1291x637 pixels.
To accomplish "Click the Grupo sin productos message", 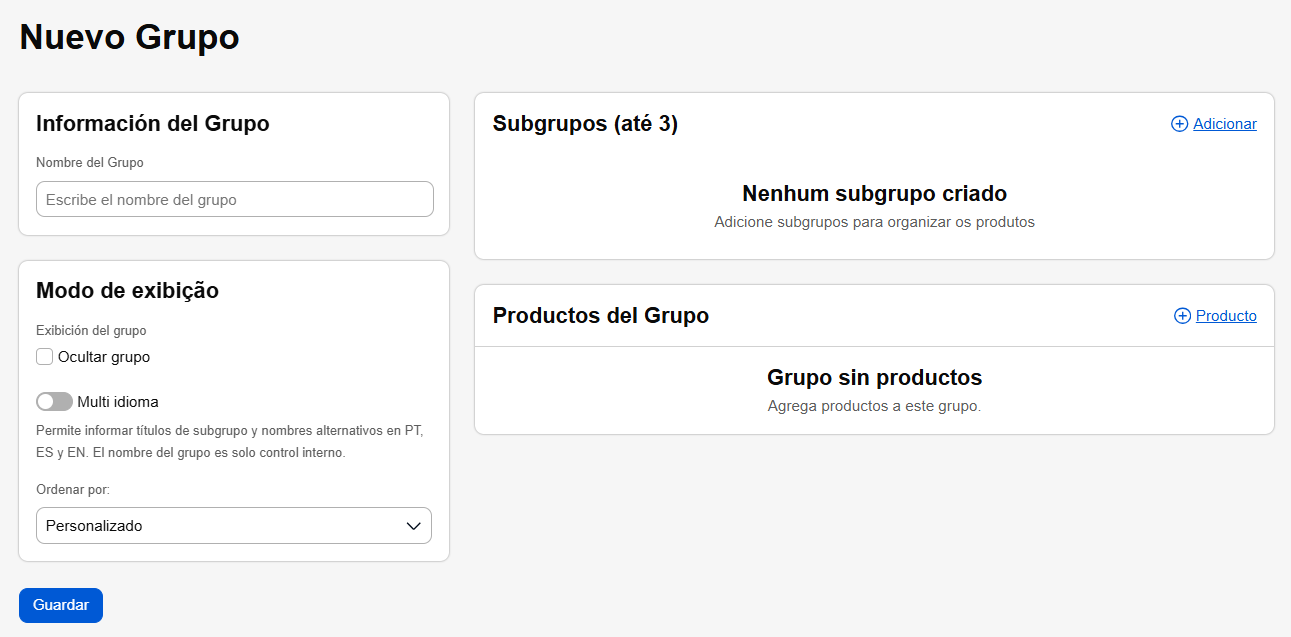I will click(874, 378).
